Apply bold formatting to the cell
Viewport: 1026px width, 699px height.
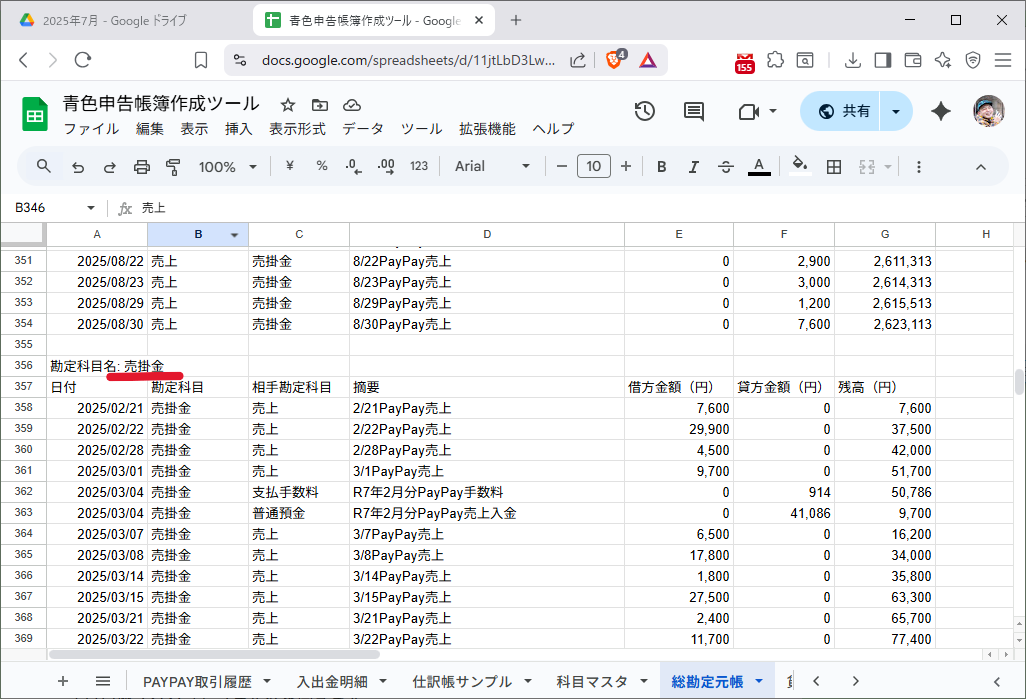pos(661,166)
